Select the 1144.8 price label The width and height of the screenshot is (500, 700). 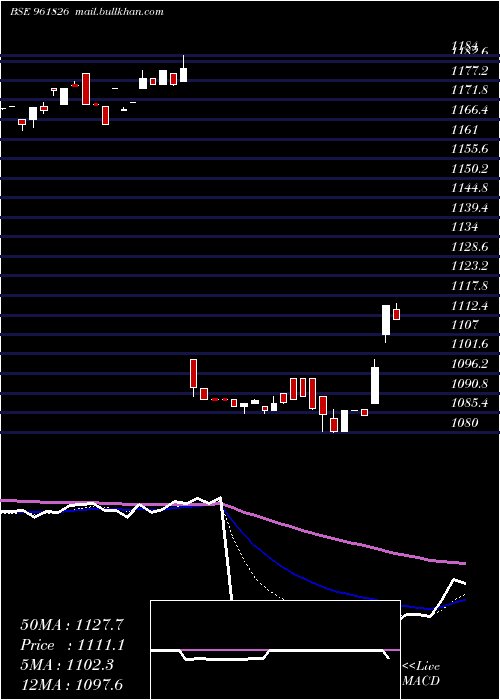[x=469, y=188]
